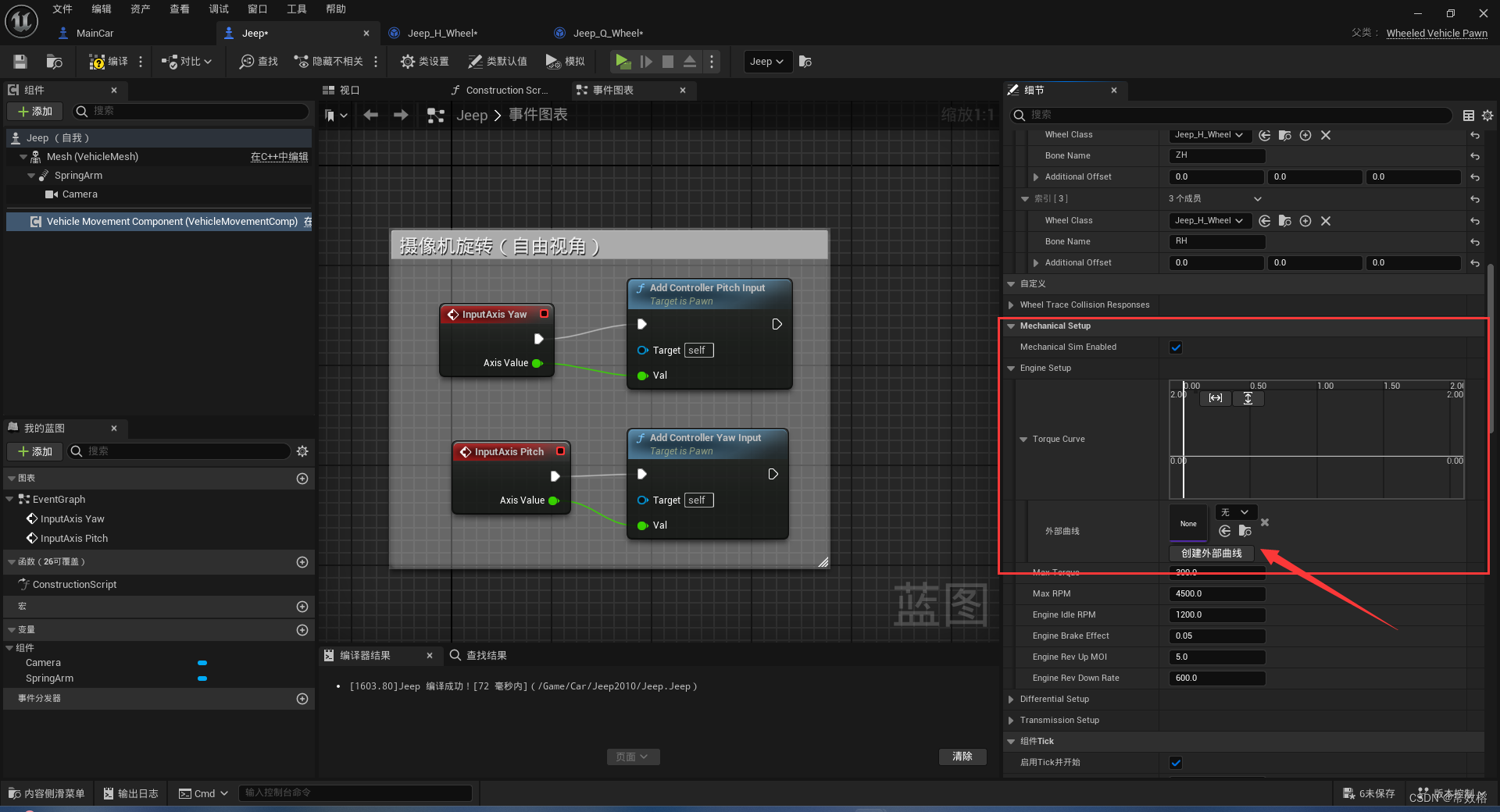Open details panel settings gear
Image resolution: width=1500 pixels, height=812 pixels.
[x=1487, y=116]
